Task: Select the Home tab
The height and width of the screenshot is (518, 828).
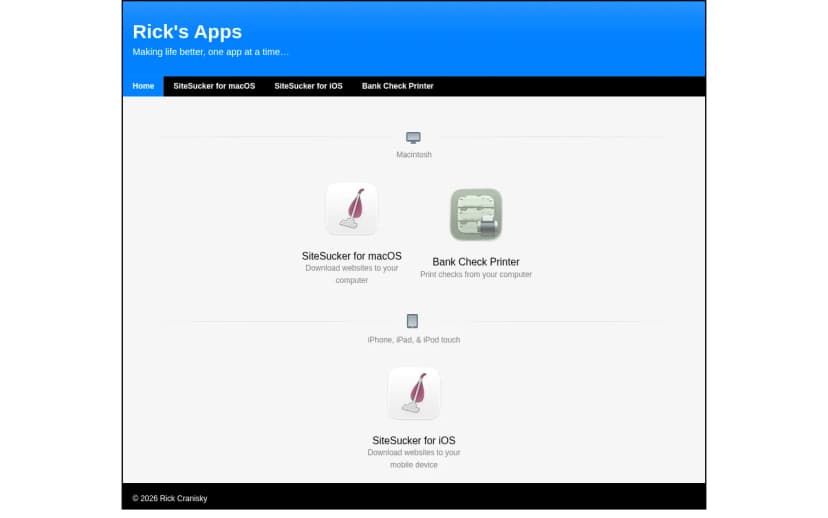Action: click(x=143, y=86)
